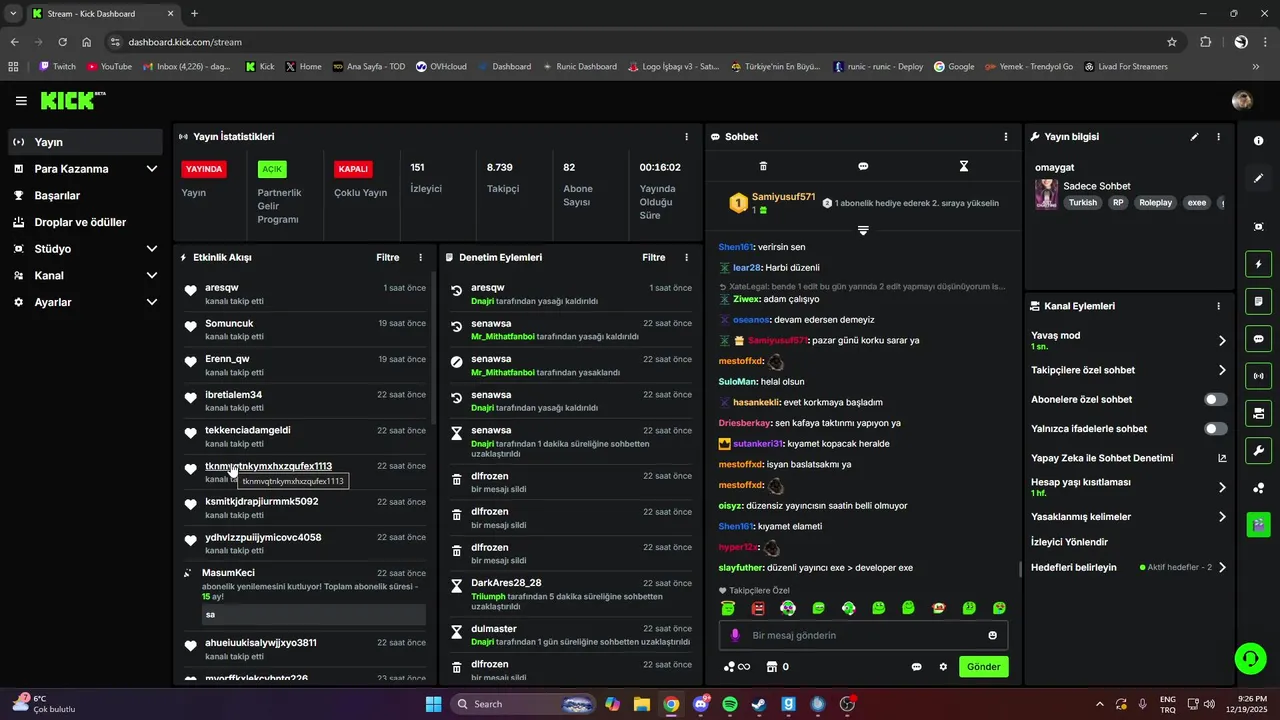Click Windows Start button on taskbar

point(433,704)
